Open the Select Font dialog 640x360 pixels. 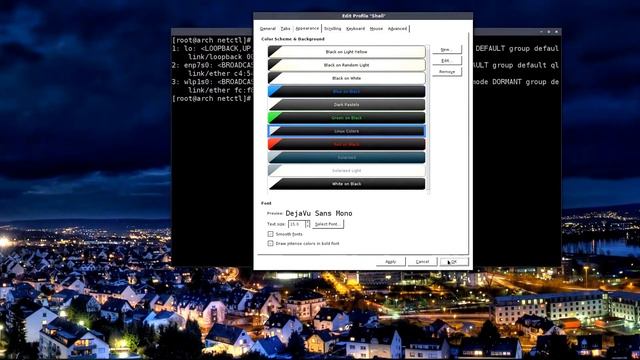(328, 224)
